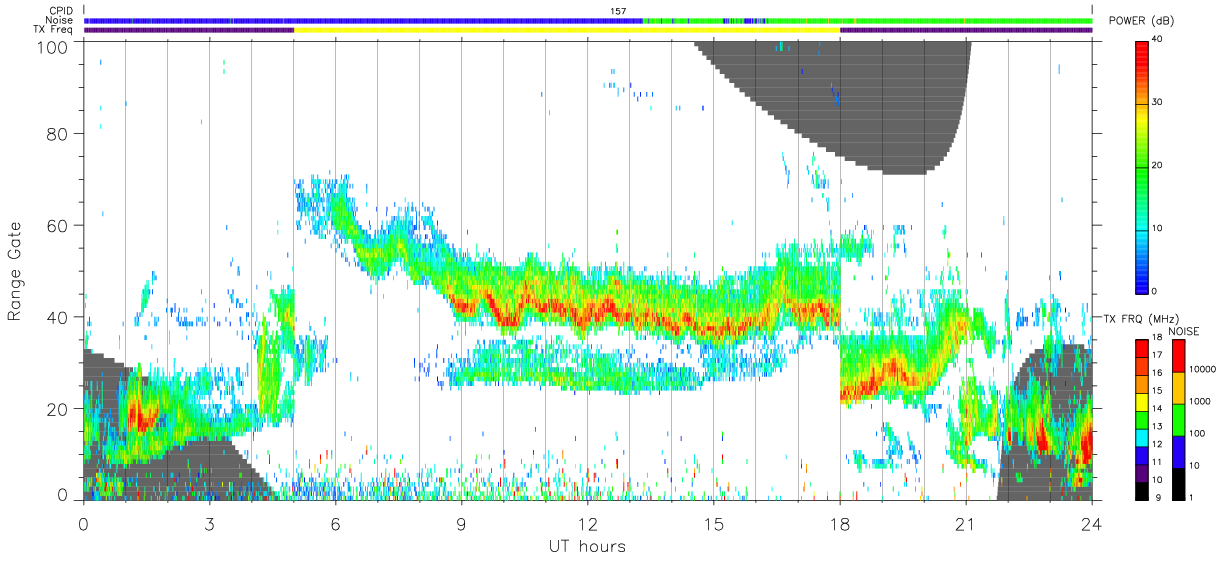The image size is (1228, 567).
Task: Click the 10000 tick on the noise legend
Action: [x=1202, y=369]
